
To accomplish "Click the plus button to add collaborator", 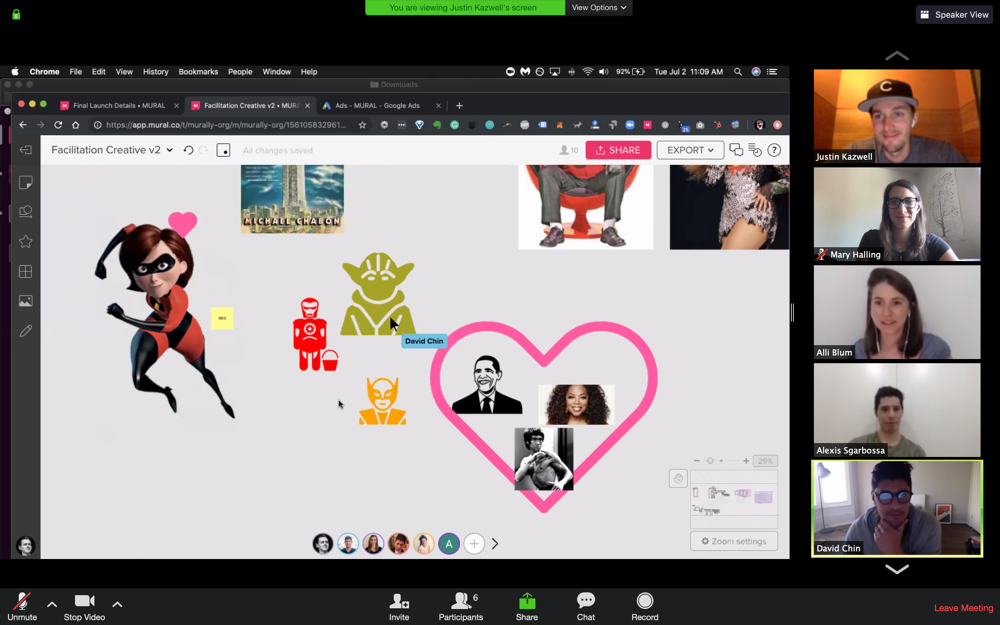I will click(x=474, y=544).
